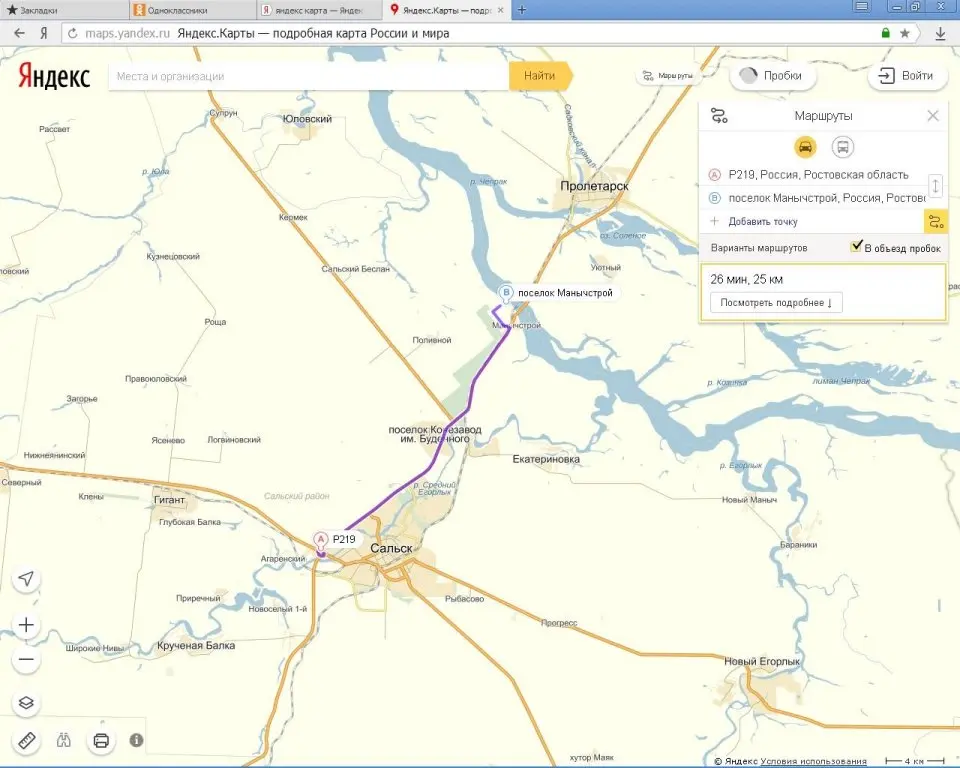
Task: Open a new browser tab with plus
Action: (522, 10)
